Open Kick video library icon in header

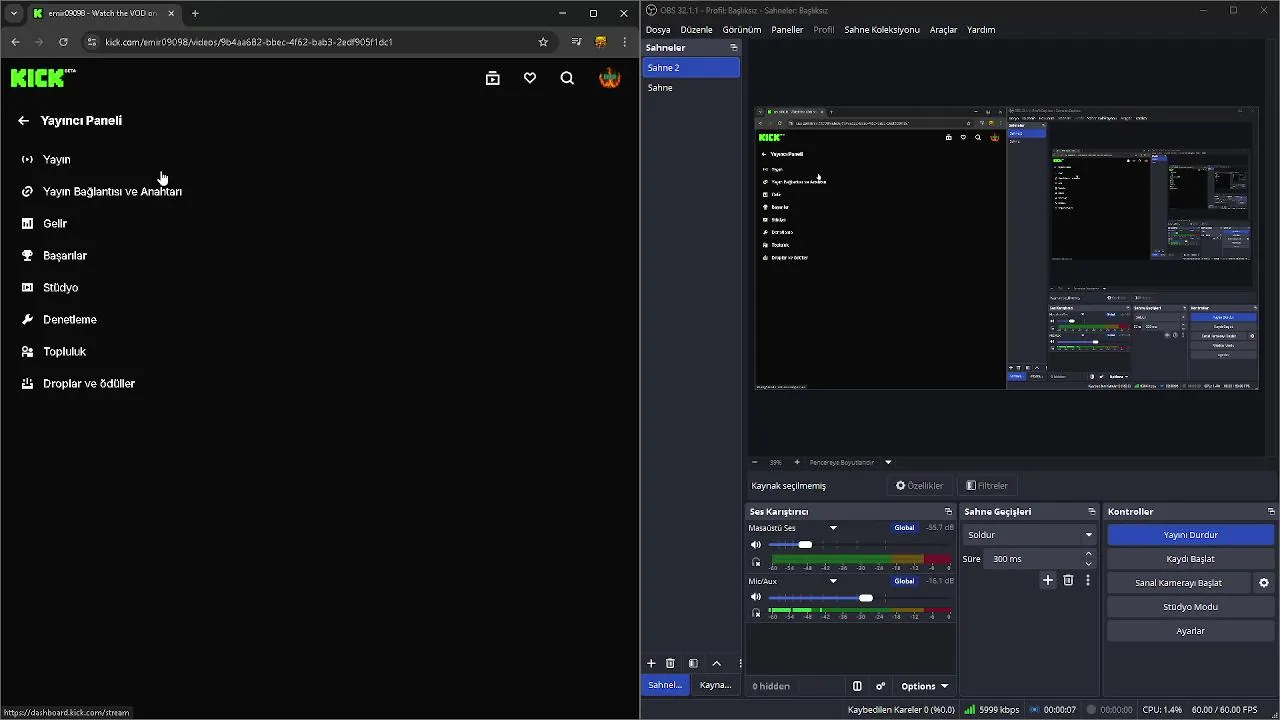pos(492,78)
